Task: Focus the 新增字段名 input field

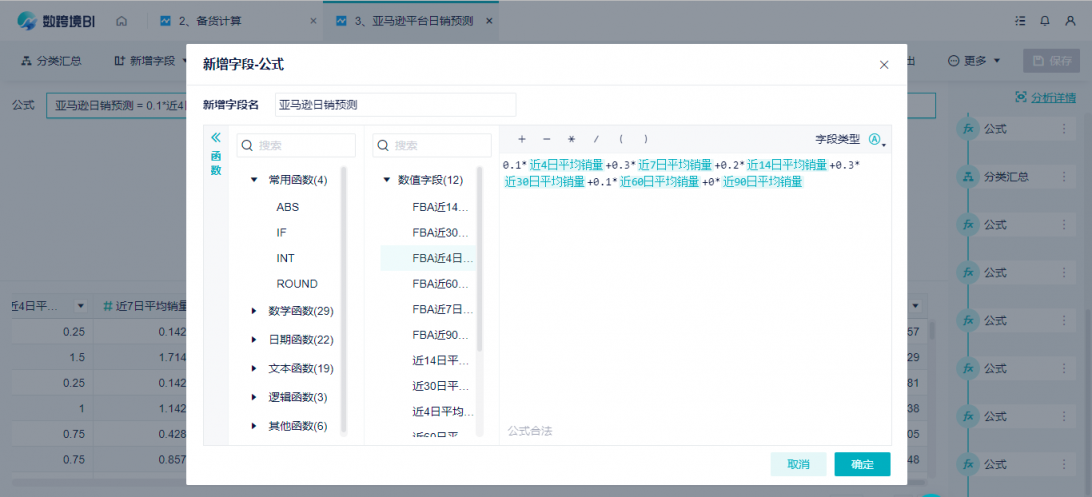Action: point(396,105)
